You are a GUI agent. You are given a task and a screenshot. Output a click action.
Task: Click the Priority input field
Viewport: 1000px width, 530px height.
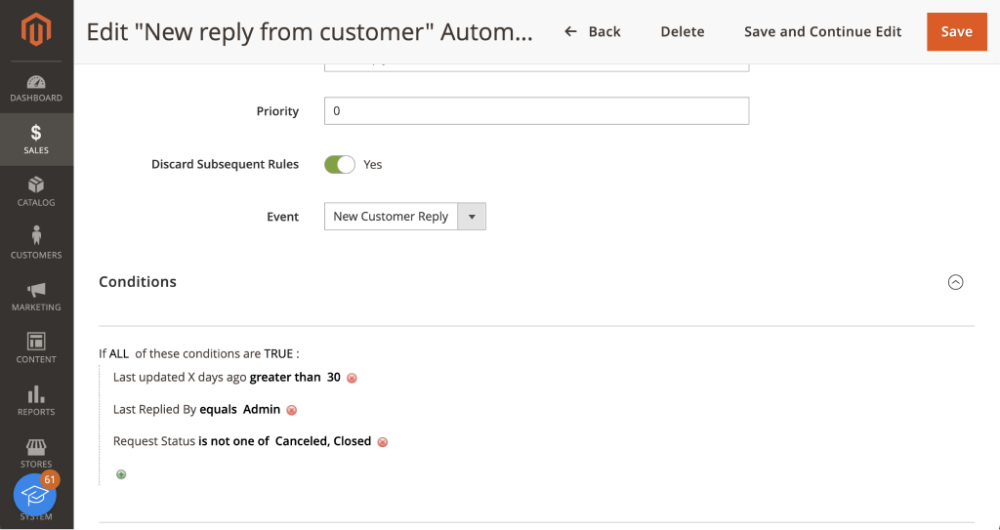click(536, 111)
